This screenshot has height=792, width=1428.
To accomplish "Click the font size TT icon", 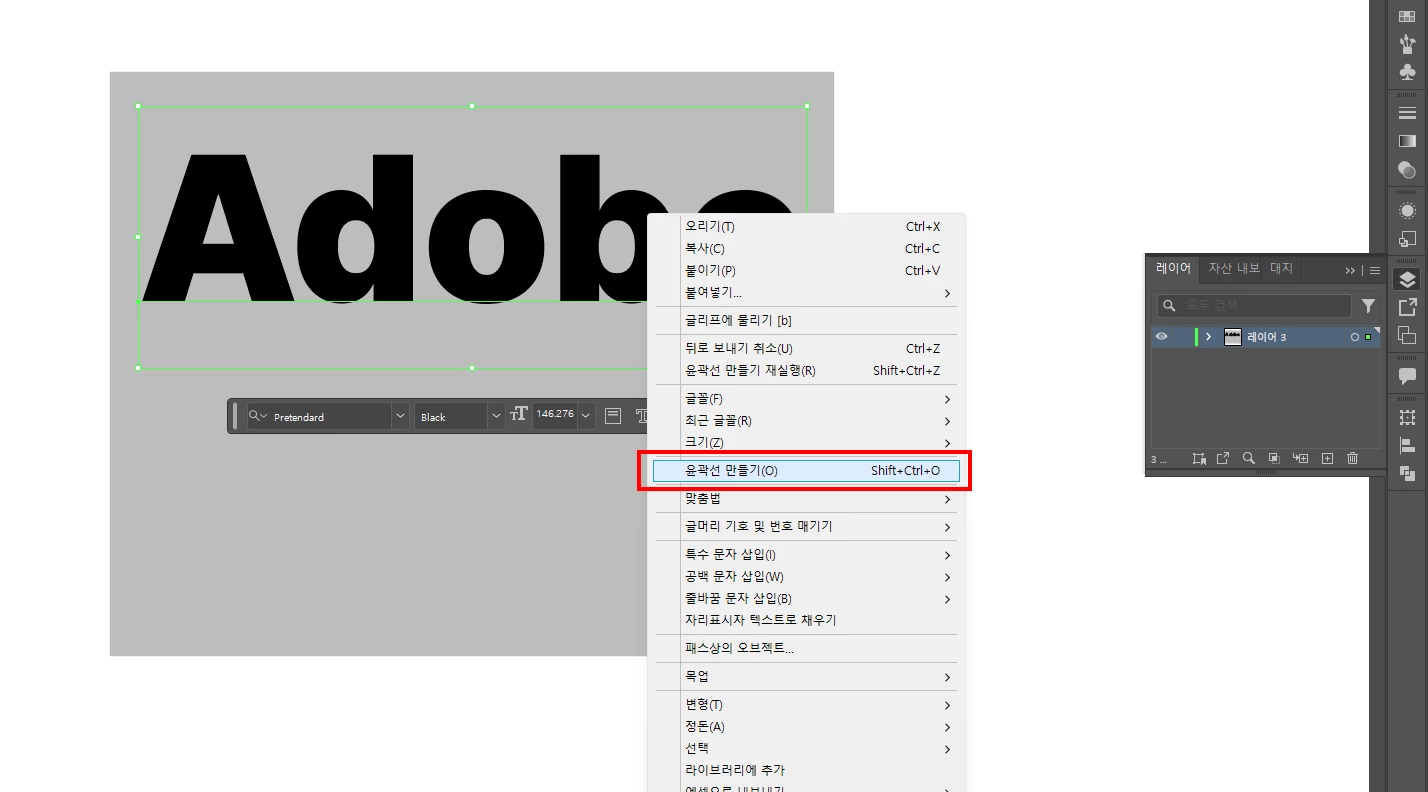I will click(518, 414).
